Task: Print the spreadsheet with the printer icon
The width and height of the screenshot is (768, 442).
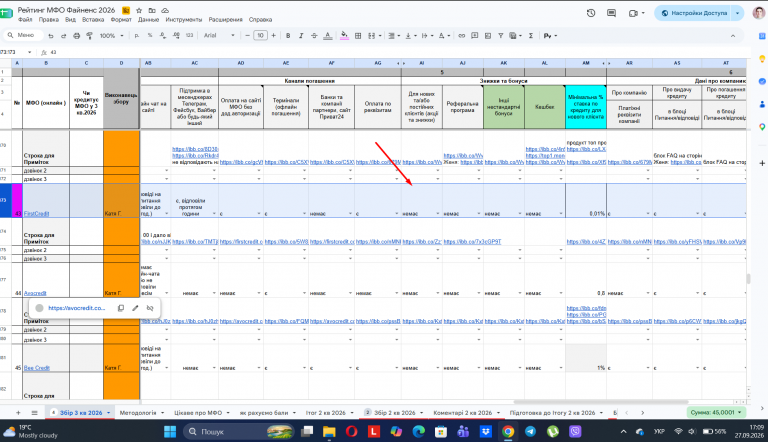Action: [76, 36]
